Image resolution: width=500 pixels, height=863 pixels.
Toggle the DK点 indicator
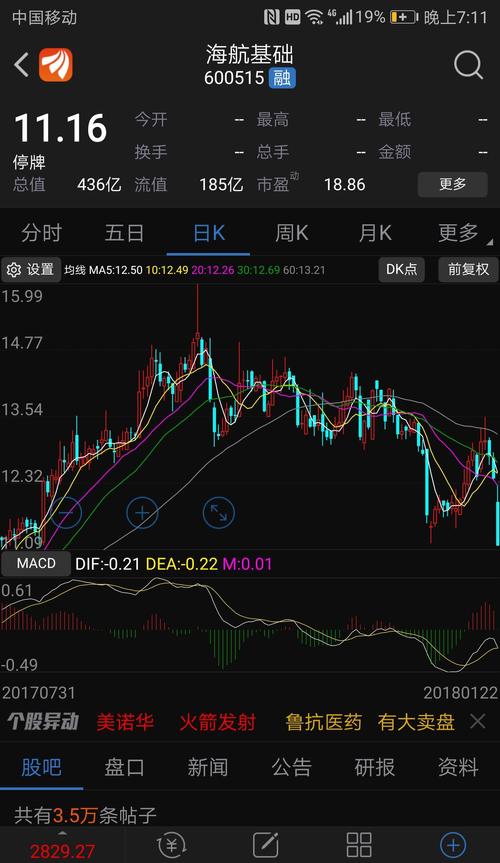point(401,269)
